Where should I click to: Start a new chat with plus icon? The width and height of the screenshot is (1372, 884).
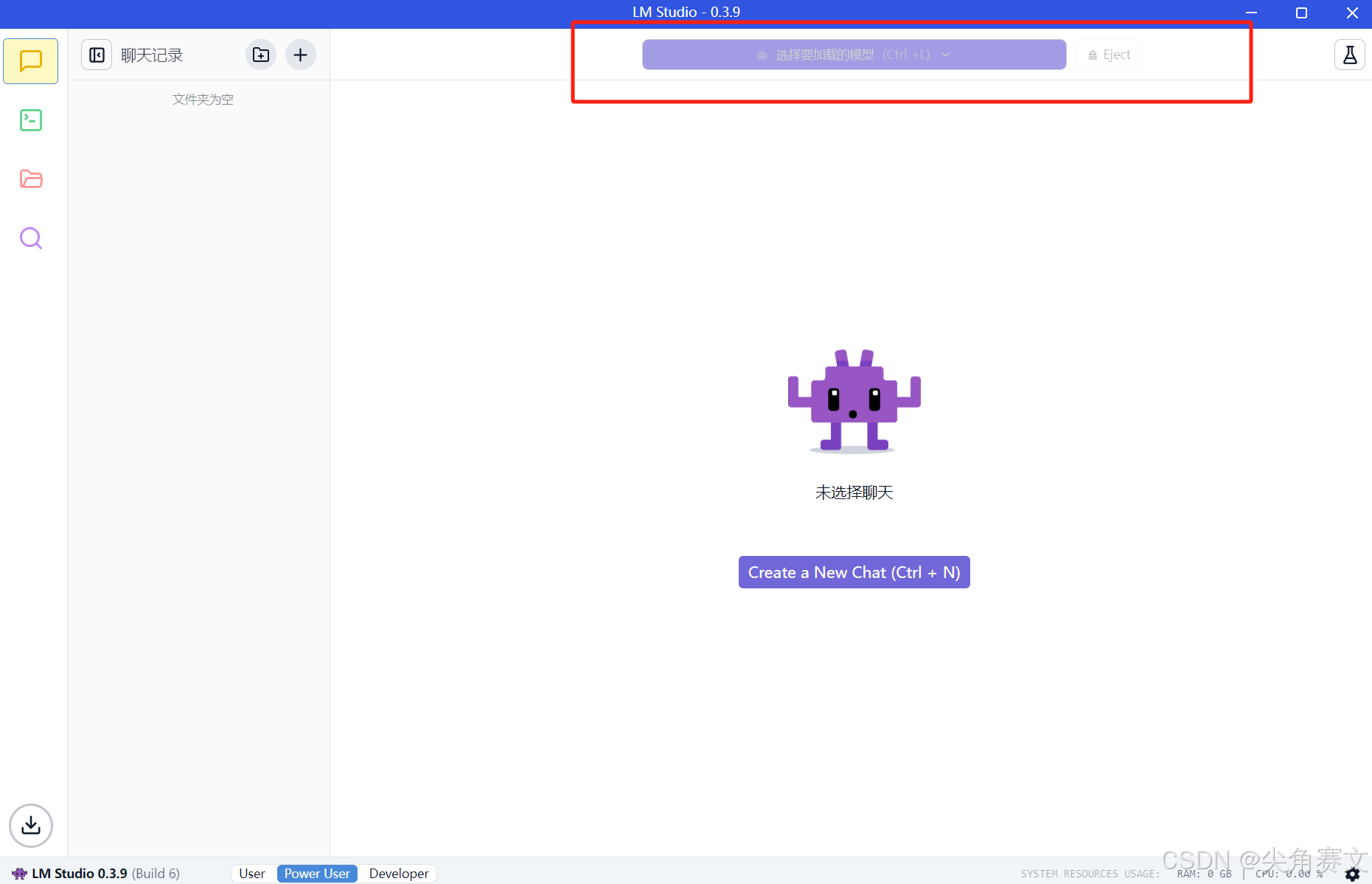pyautogui.click(x=301, y=55)
